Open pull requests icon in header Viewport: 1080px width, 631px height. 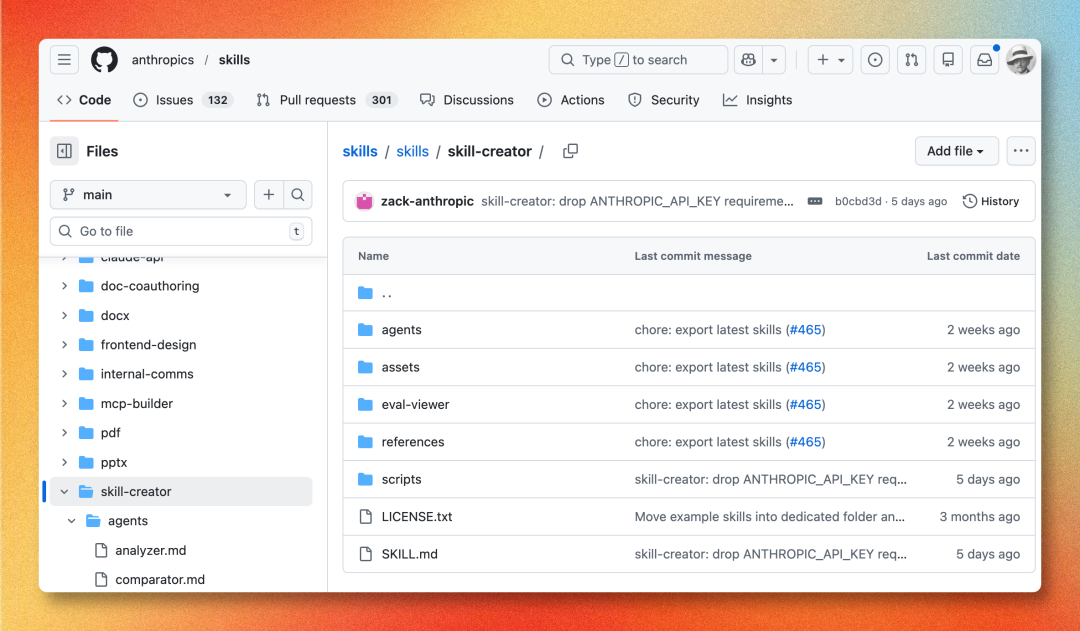[911, 60]
